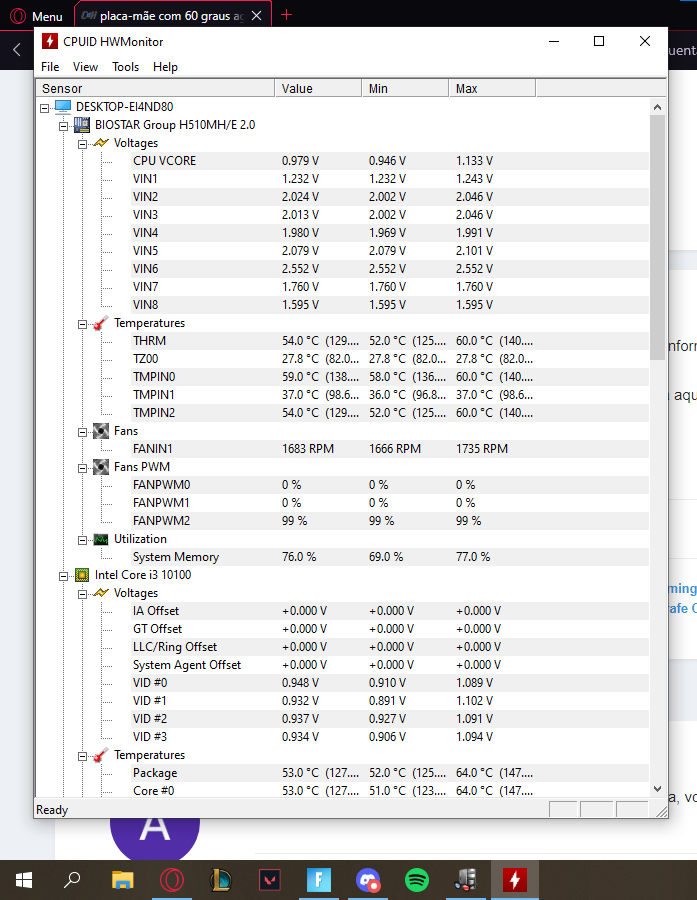Open taskbar search magnifier
The height and width of the screenshot is (900, 697).
point(72,880)
